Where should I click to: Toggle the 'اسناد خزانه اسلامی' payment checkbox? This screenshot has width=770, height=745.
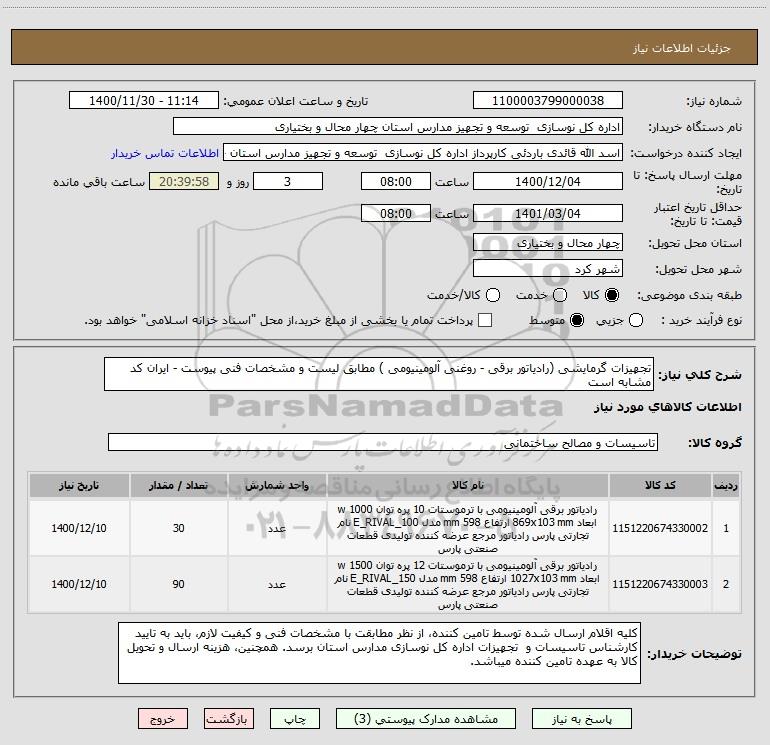[x=485, y=320]
